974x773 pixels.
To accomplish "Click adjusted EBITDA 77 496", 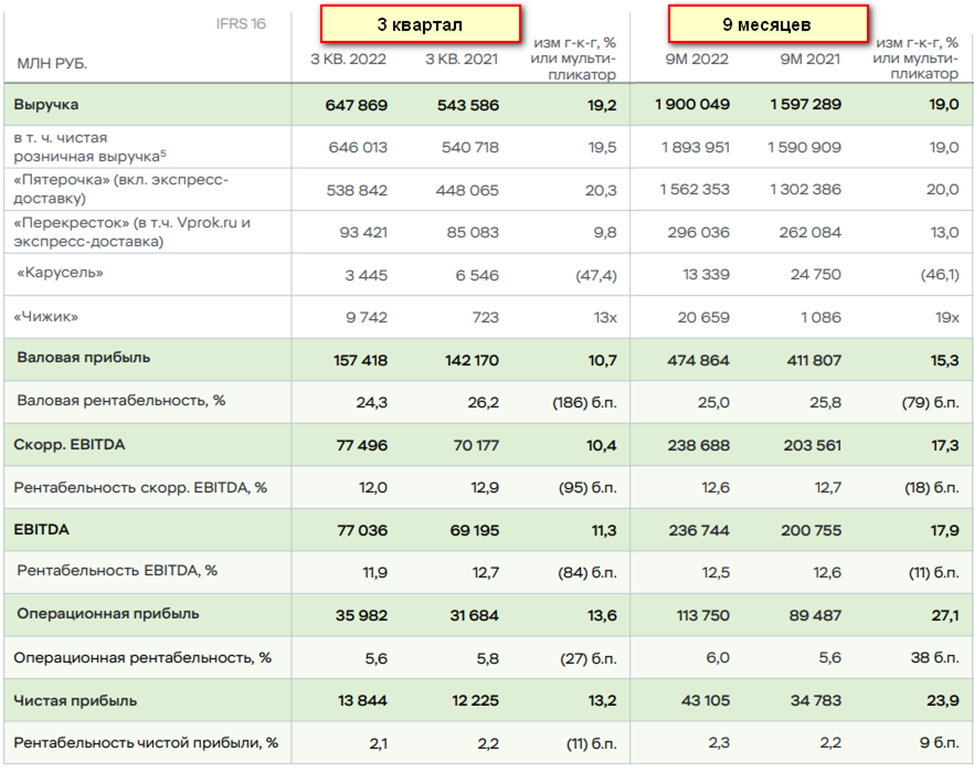I will pyautogui.click(x=362, y=446).
